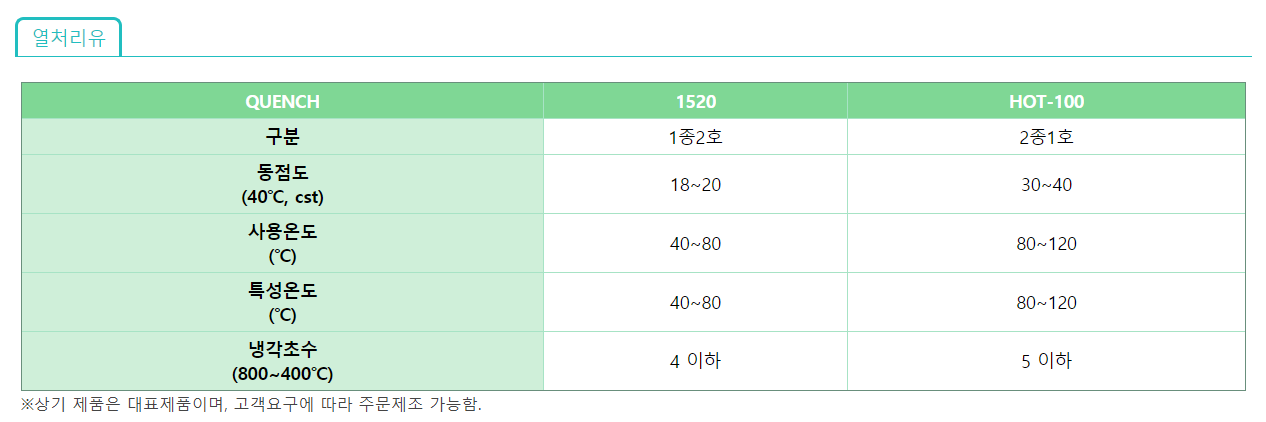Select the 18~20 viscosity value
Viewport: 1266px width, 422px height.
[696, 185]
